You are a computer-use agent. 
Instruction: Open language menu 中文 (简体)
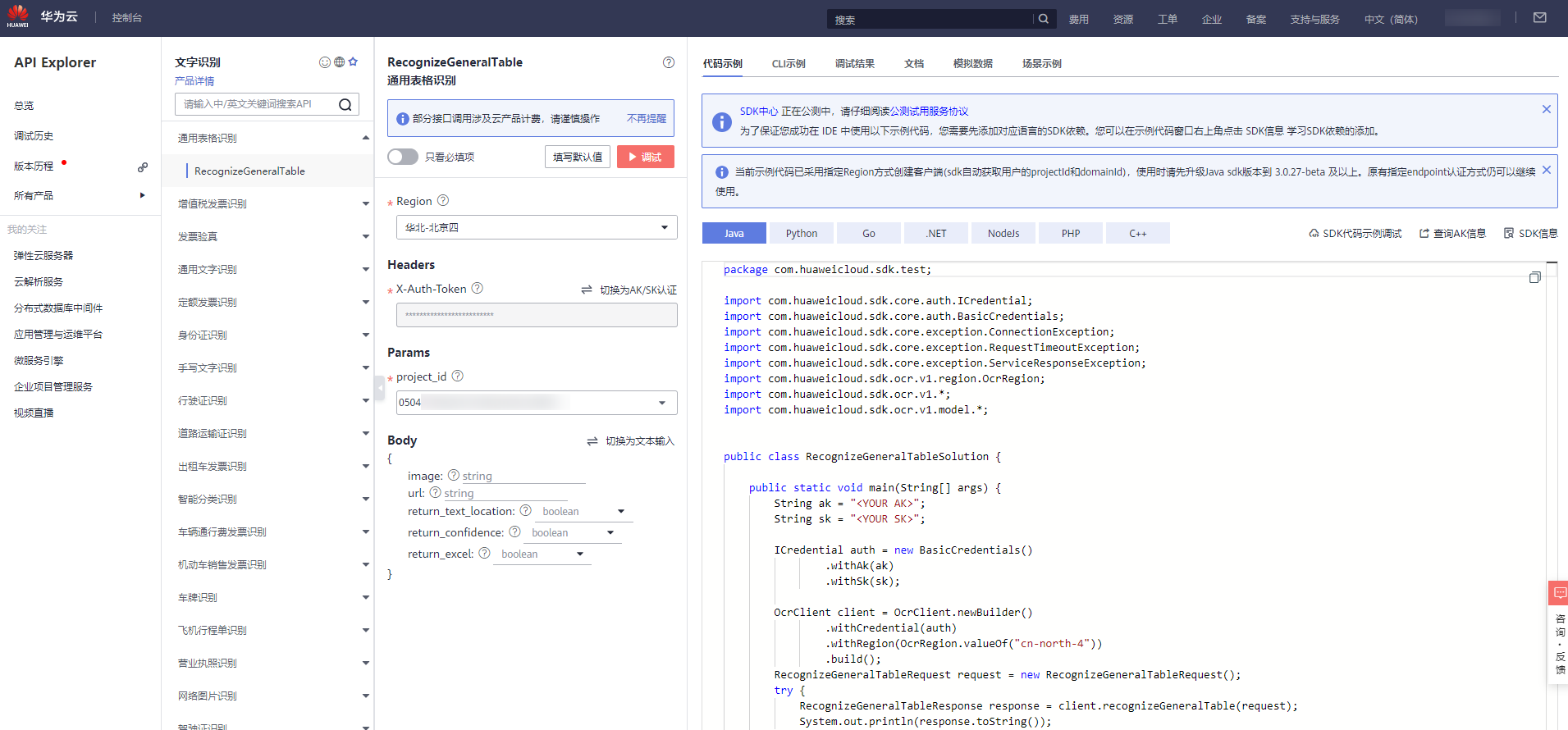click(1391, 19)
